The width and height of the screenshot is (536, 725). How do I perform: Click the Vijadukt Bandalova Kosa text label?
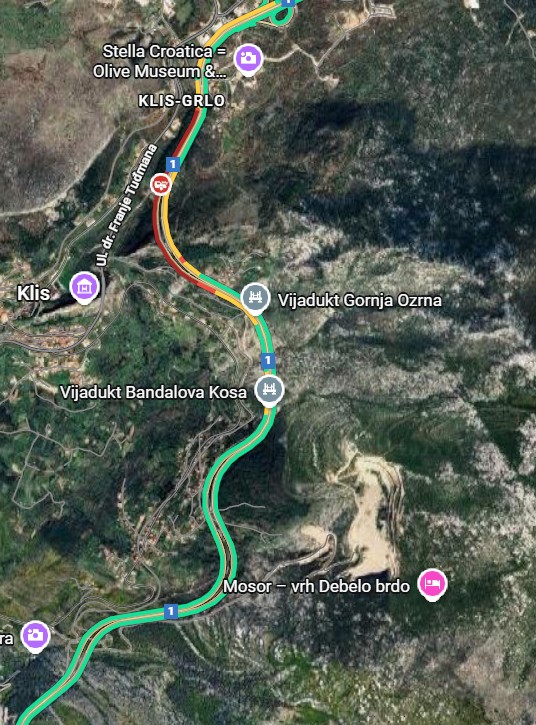[154, 392]
